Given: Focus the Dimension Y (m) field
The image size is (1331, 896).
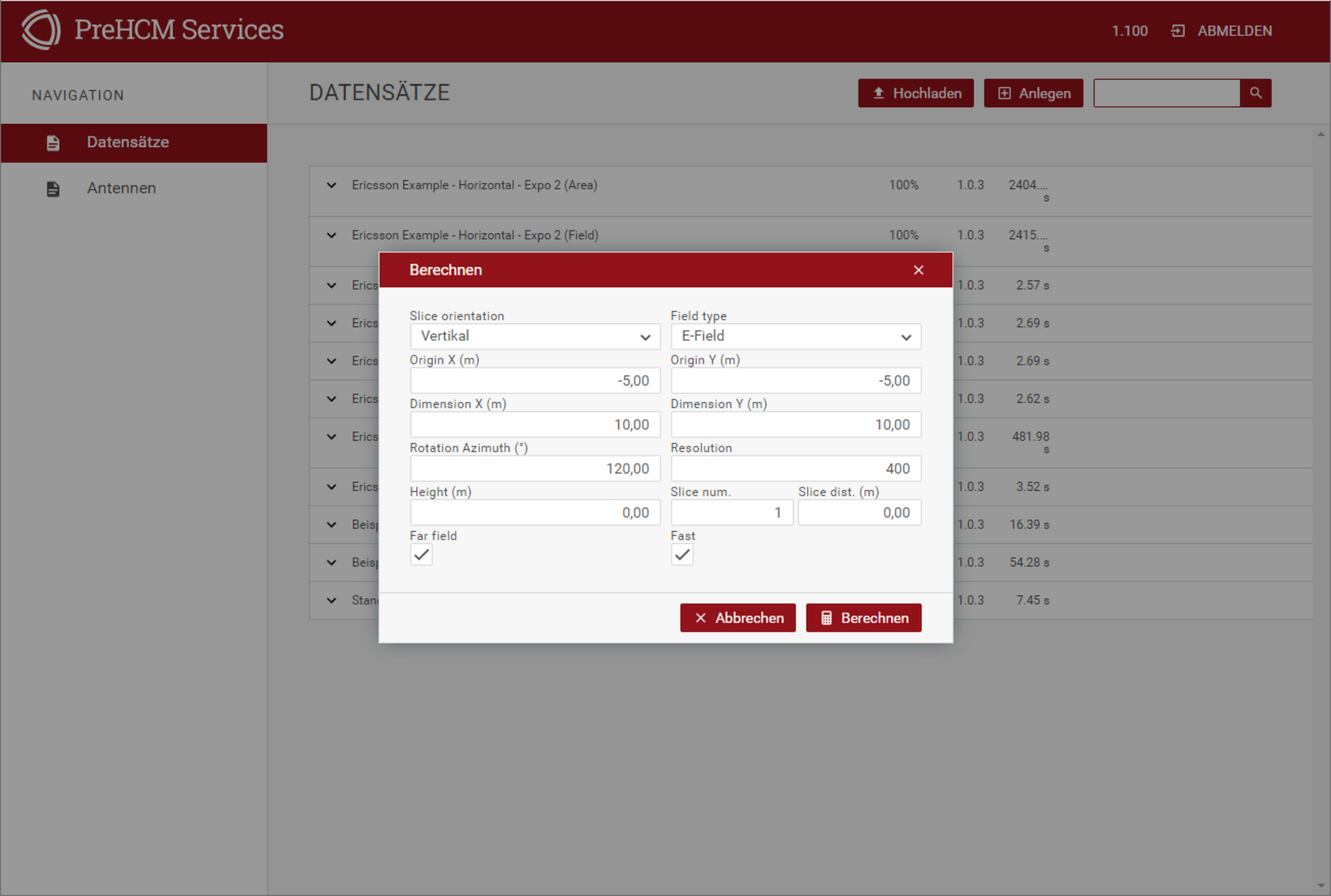Looking at the screenshot, I should 795,424.
